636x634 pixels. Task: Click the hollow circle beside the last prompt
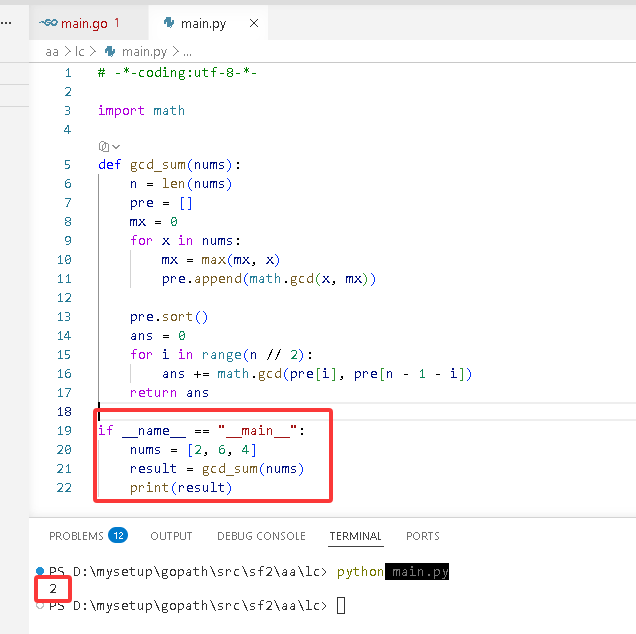40,606
